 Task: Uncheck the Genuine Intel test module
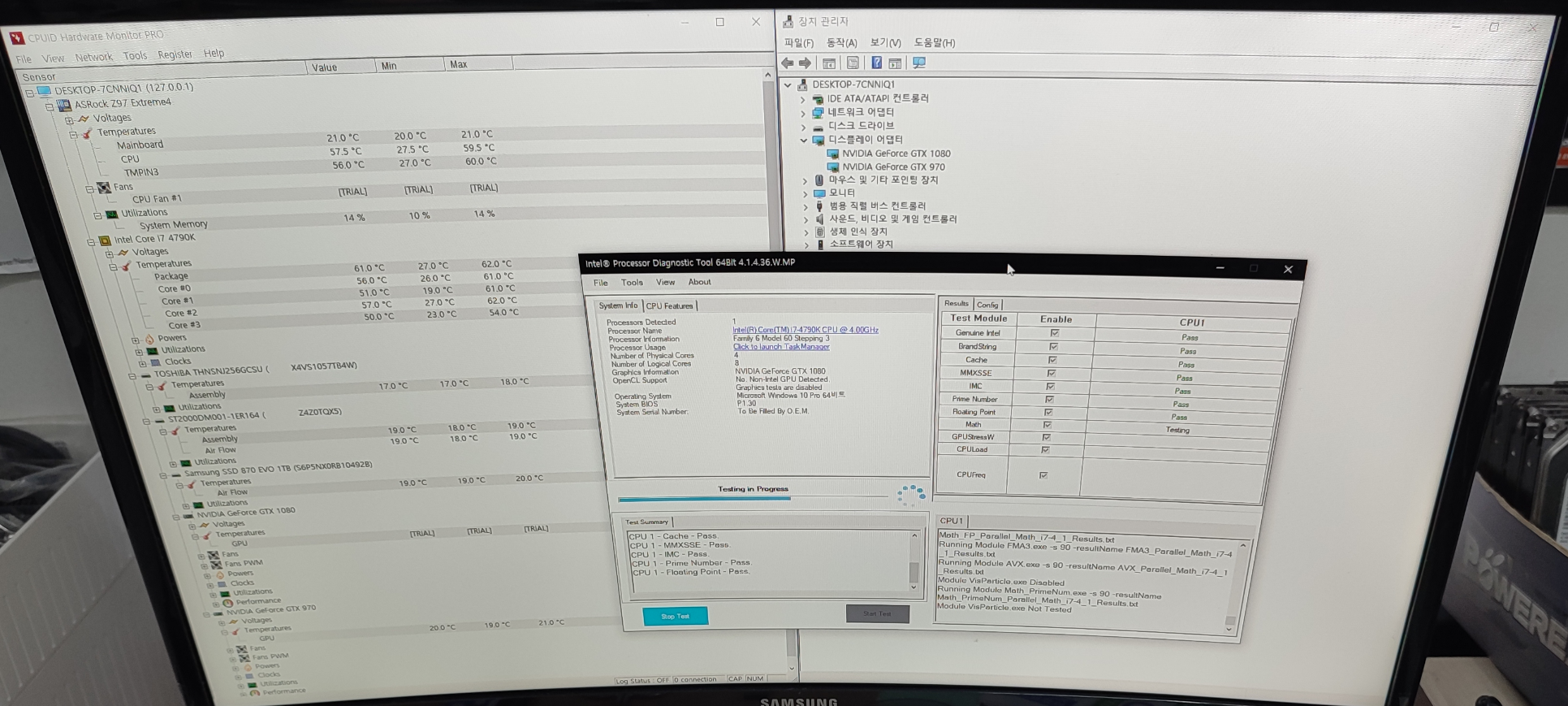point(1054,333)
